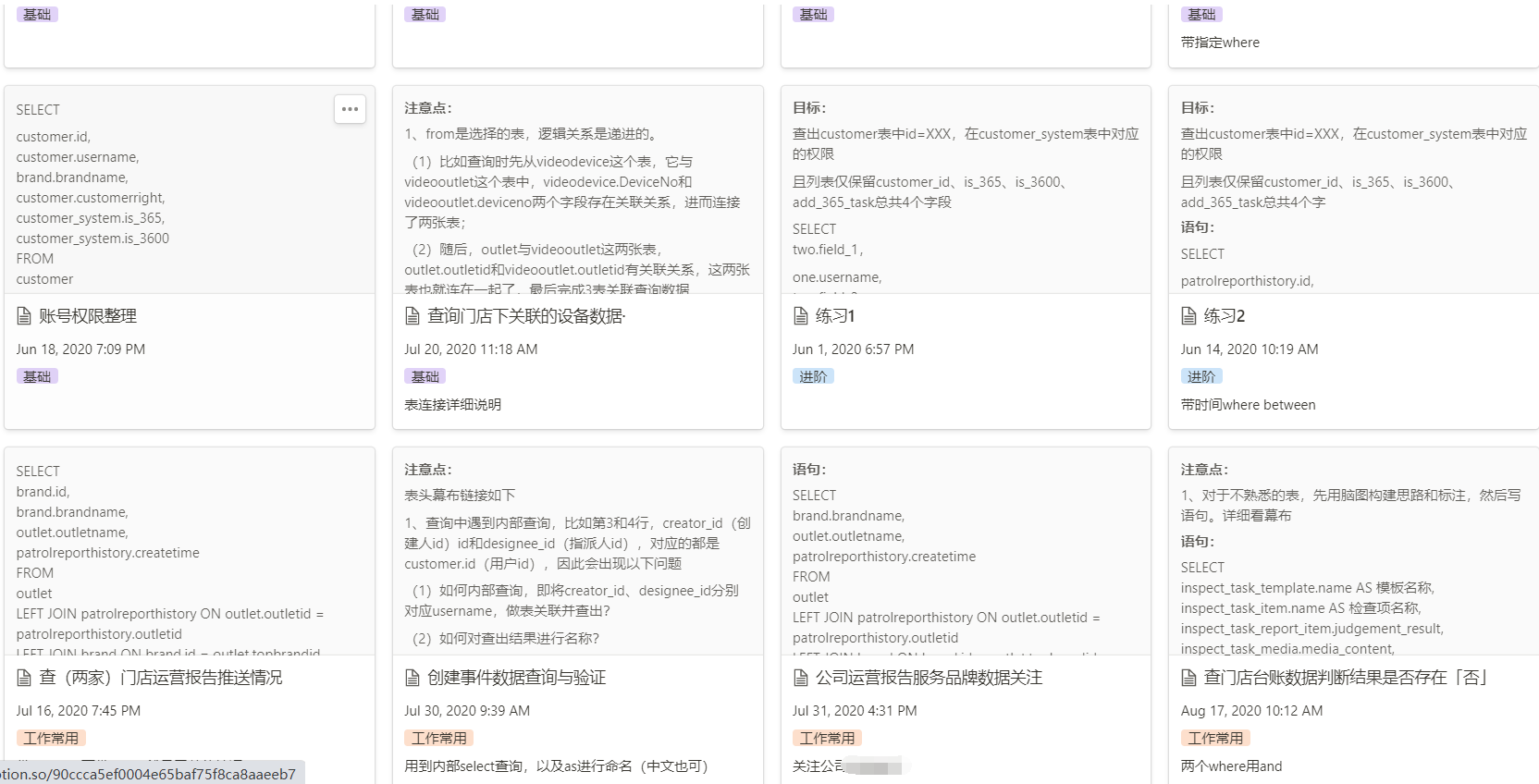Click the date Jul 31, 2020 4:31 PM
This screenshot has width=1539, height=784.
coord(855,711)
